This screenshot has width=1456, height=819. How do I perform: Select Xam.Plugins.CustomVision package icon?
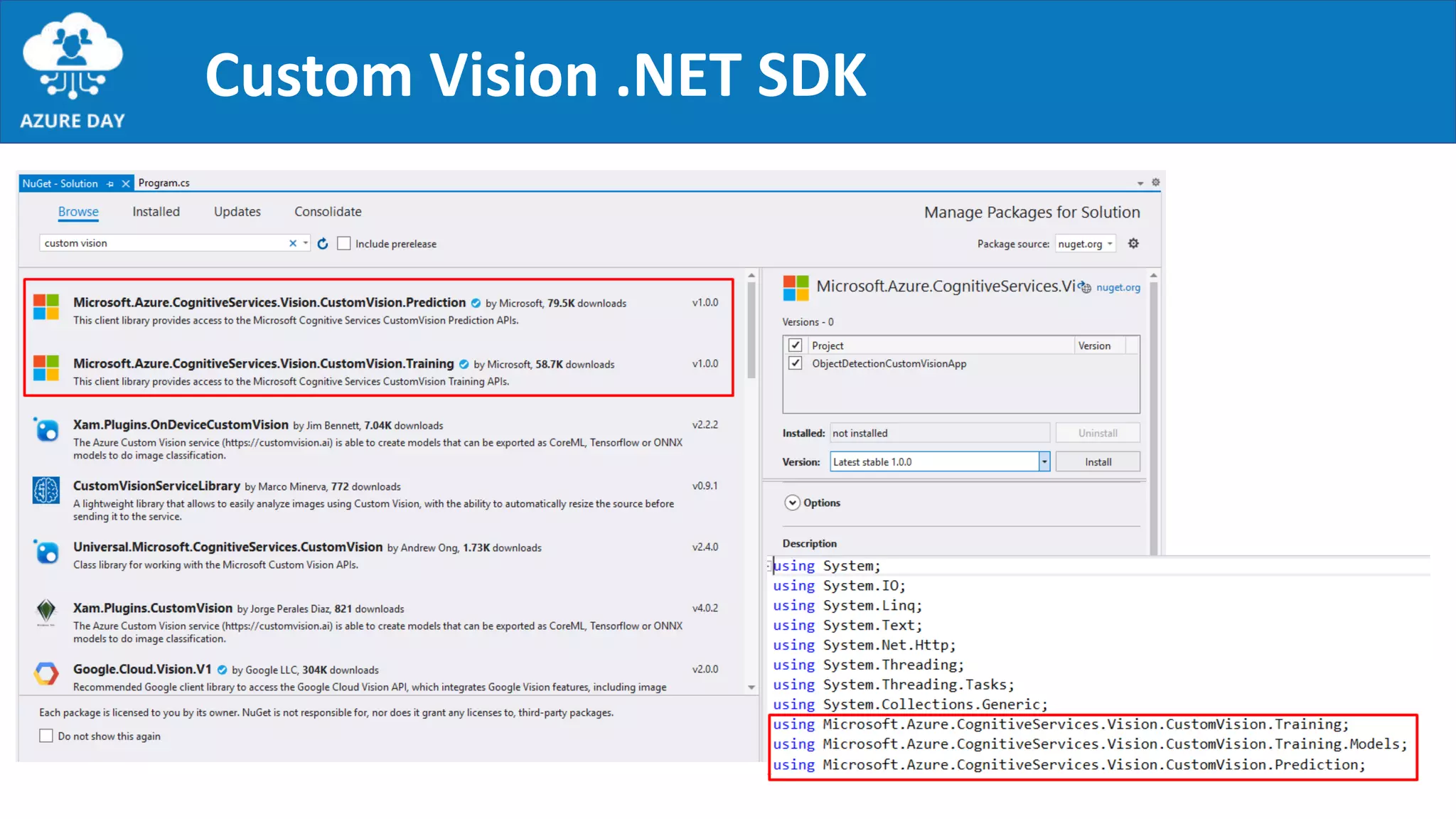(x=46, y=611)
